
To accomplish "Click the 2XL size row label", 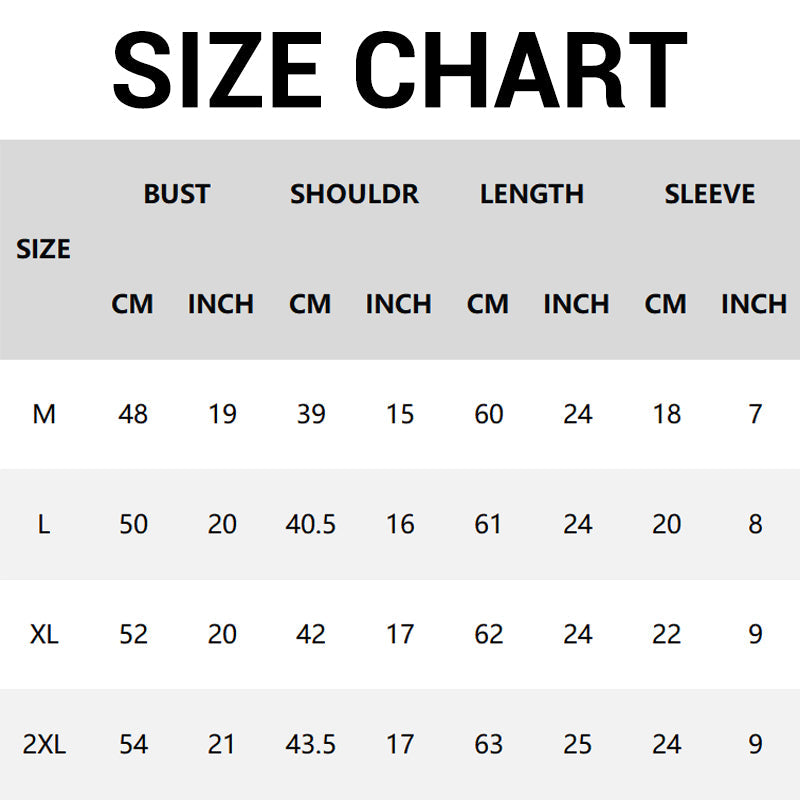I will click(x=44, y=744).
